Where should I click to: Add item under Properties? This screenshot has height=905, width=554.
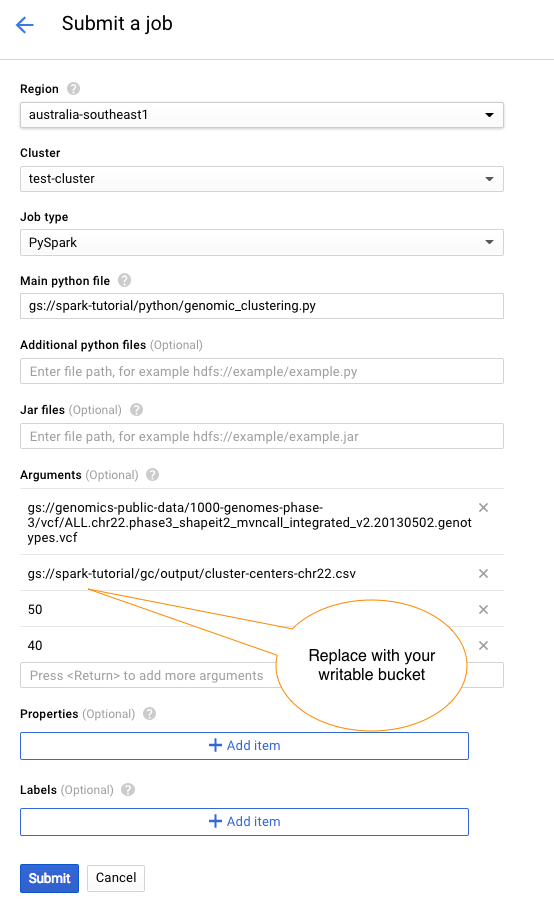tap(244, 746)
